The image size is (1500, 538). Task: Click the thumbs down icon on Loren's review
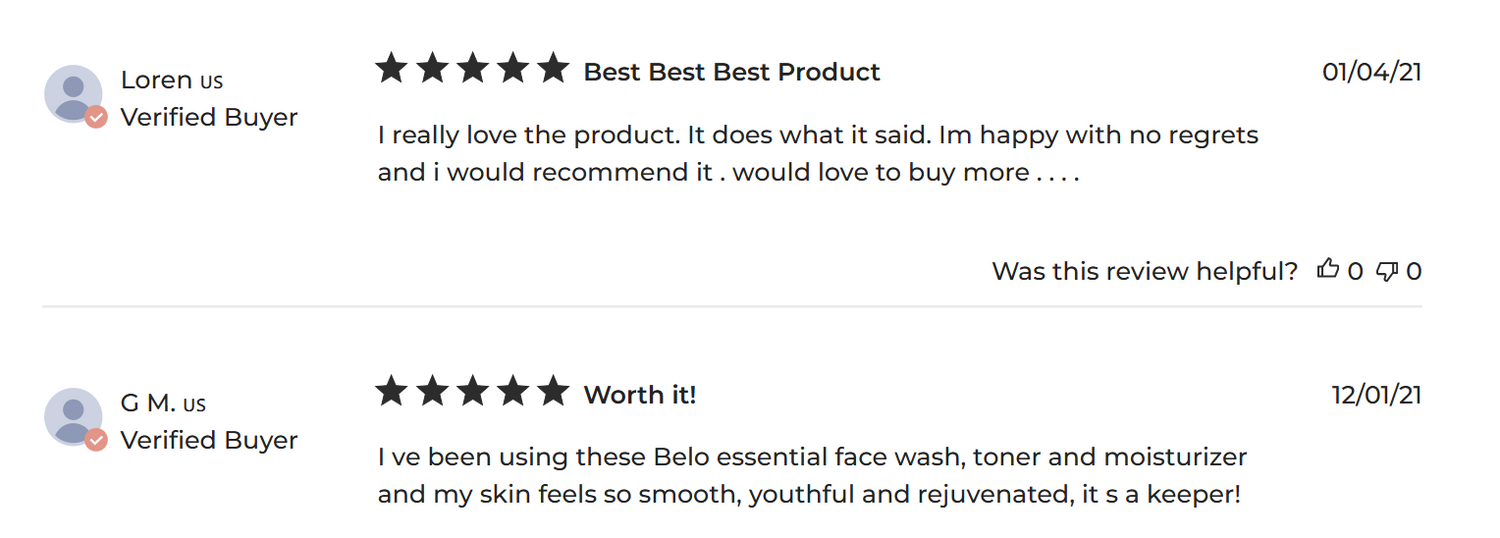click(x=1386, y=270)
